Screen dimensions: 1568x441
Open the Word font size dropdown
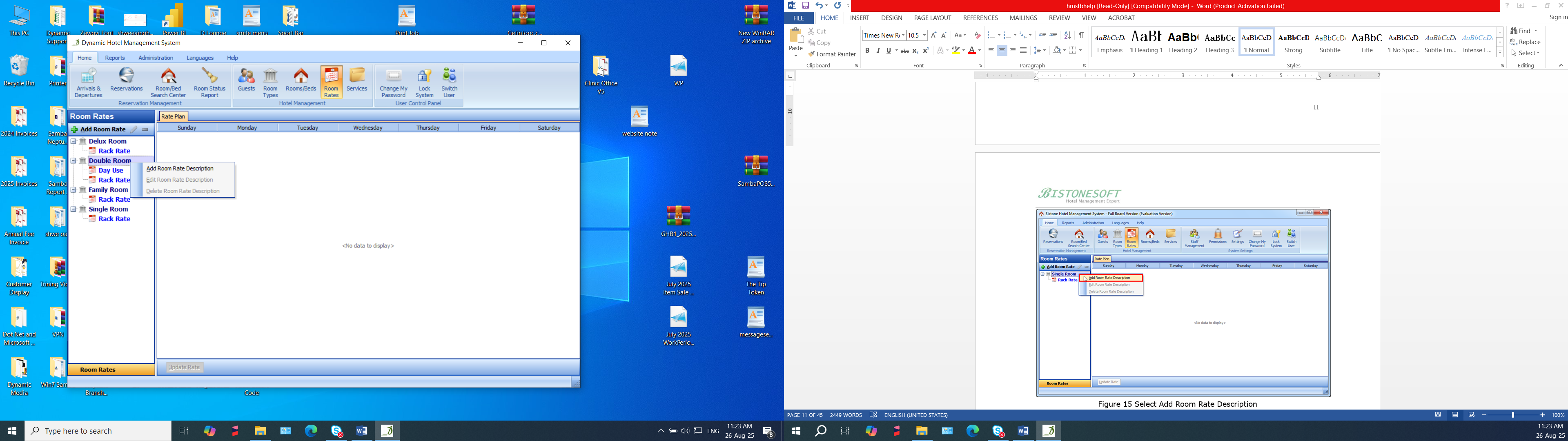tap(924, 36)
